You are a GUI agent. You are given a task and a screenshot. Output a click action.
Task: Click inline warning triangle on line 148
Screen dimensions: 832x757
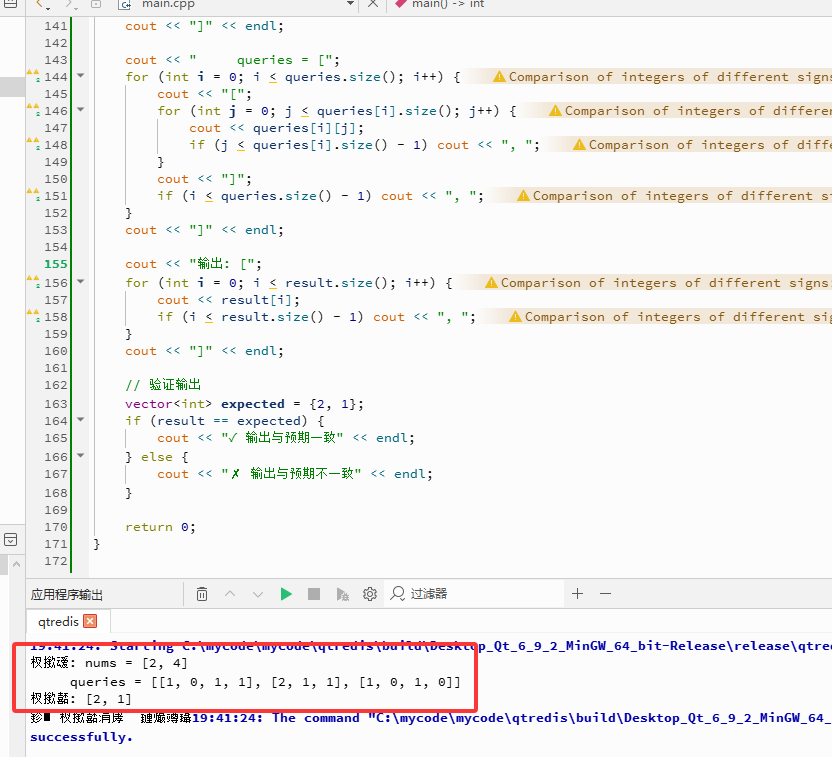pyautogui.click(x=579, y=145)
